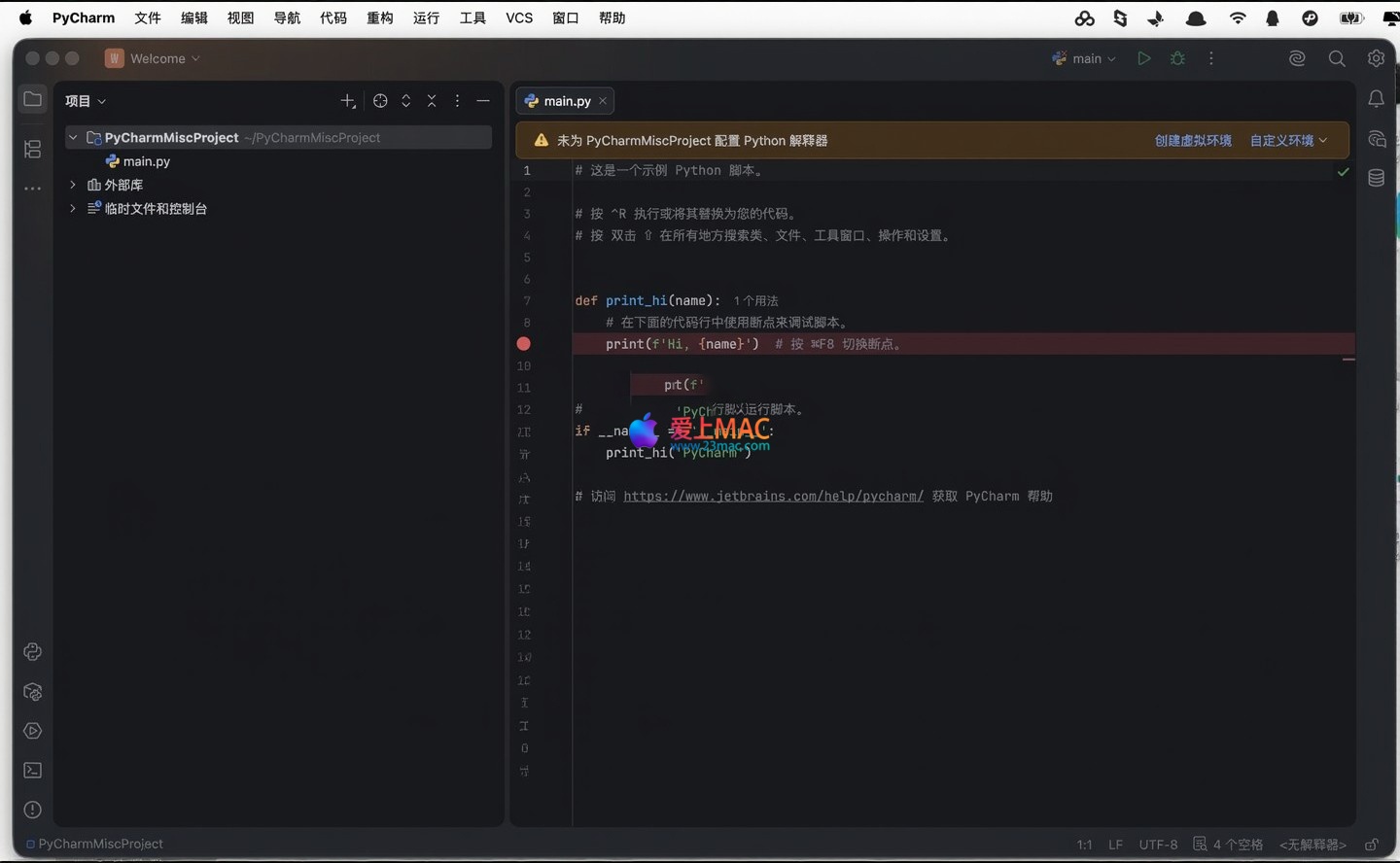Toggle the read-only lock icon in status bar
Image resolution: width=1400 pixels, height=863 pixels.
[1371, 845]
